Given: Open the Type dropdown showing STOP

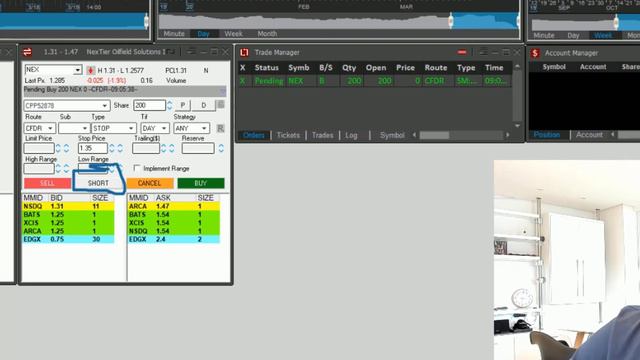Looking at the screenshot, I should (x=131, y=128).
